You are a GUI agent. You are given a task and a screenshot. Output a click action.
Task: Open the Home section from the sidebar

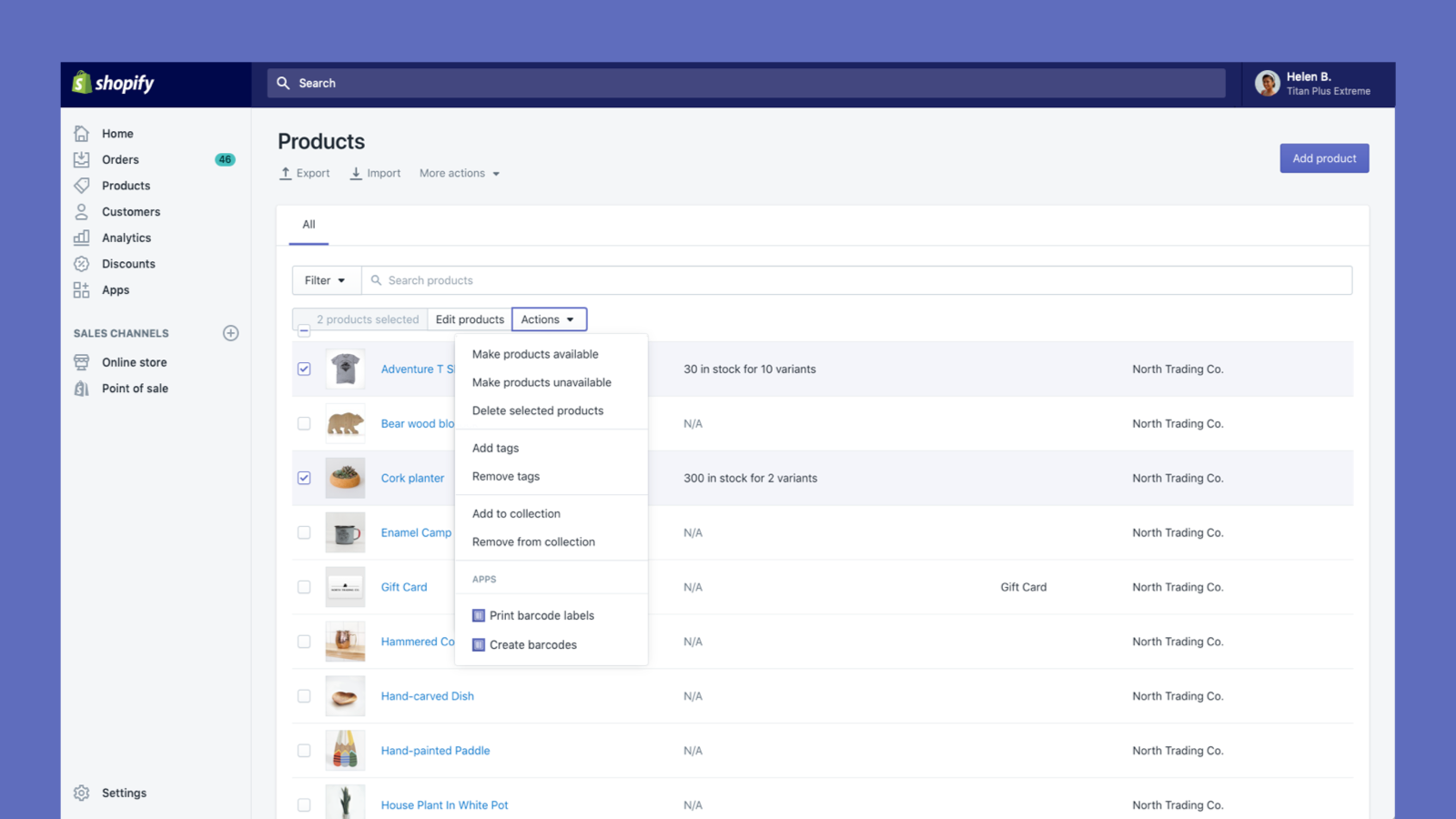click(x=82, y=133)
